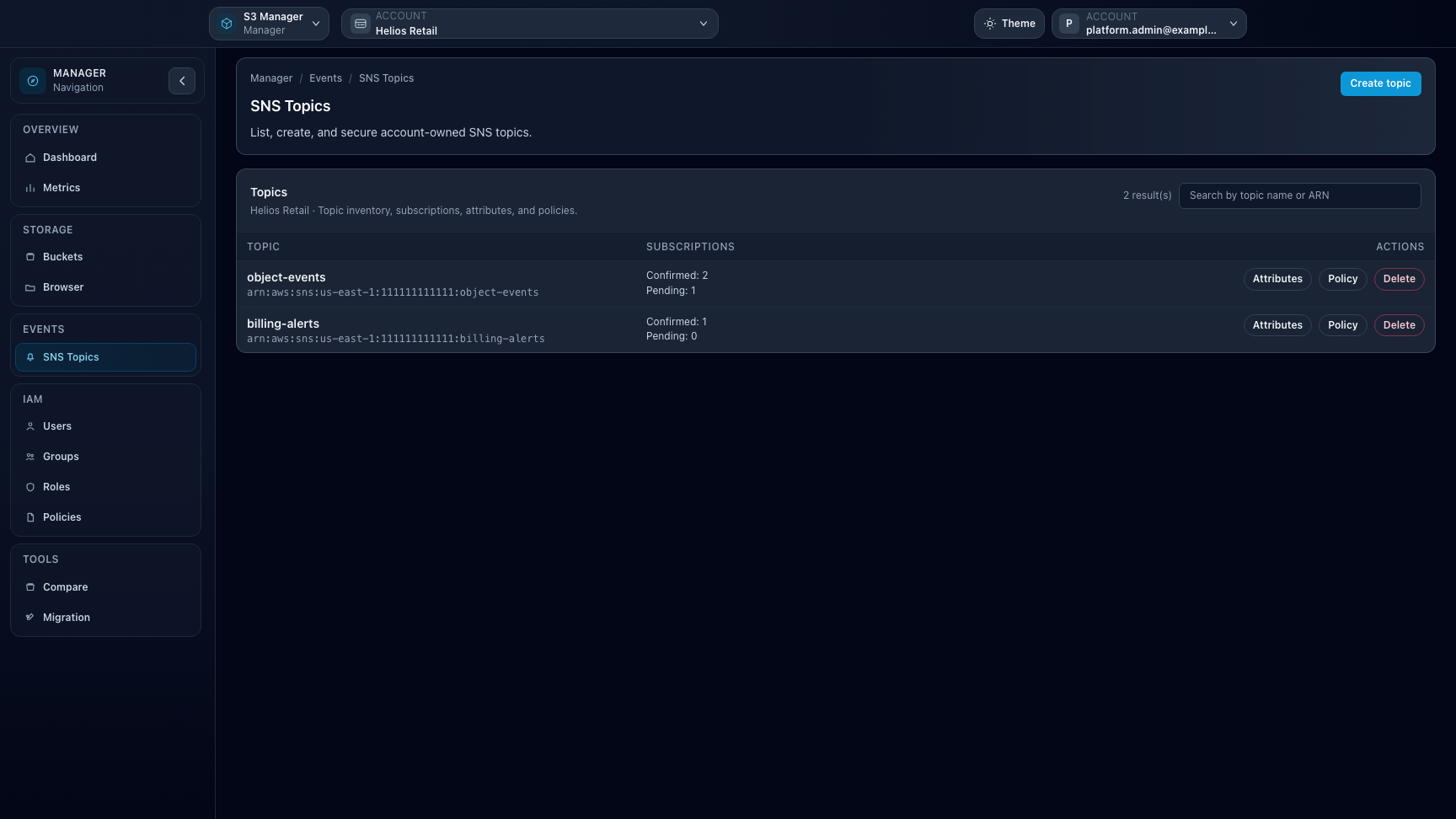Open the Browser folder icon
Screen dimensions: 1456x819
(x=30, y=286)
